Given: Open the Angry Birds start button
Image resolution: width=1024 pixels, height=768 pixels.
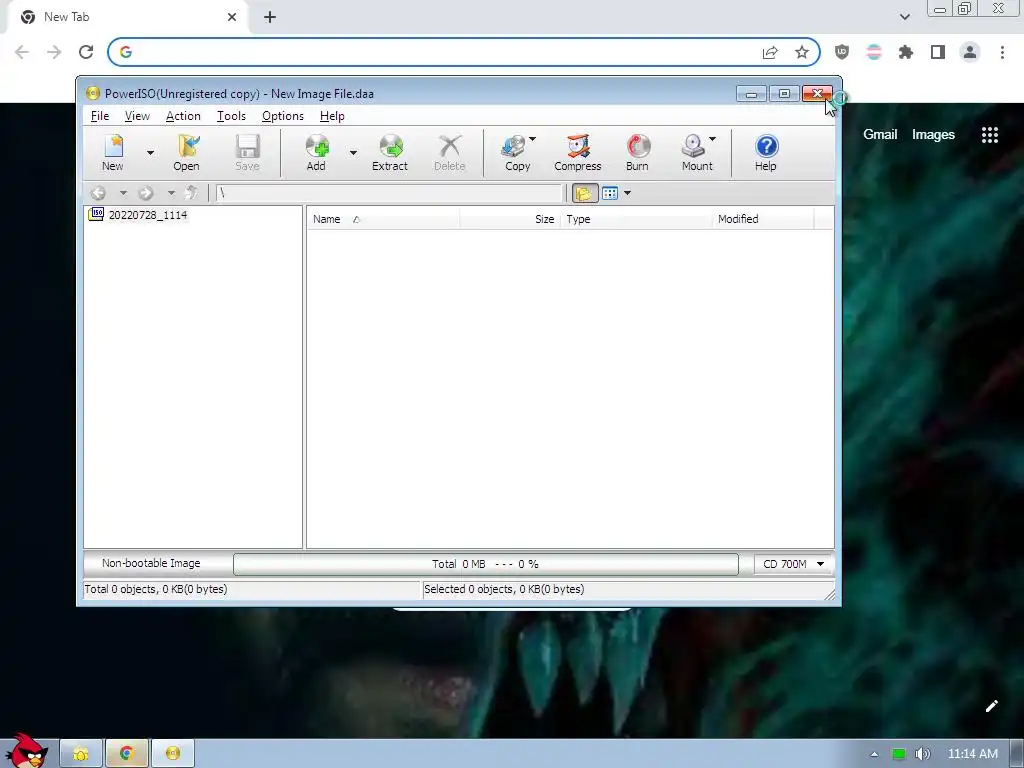Looking at the screenshot, I should click(x=26, y=751).
